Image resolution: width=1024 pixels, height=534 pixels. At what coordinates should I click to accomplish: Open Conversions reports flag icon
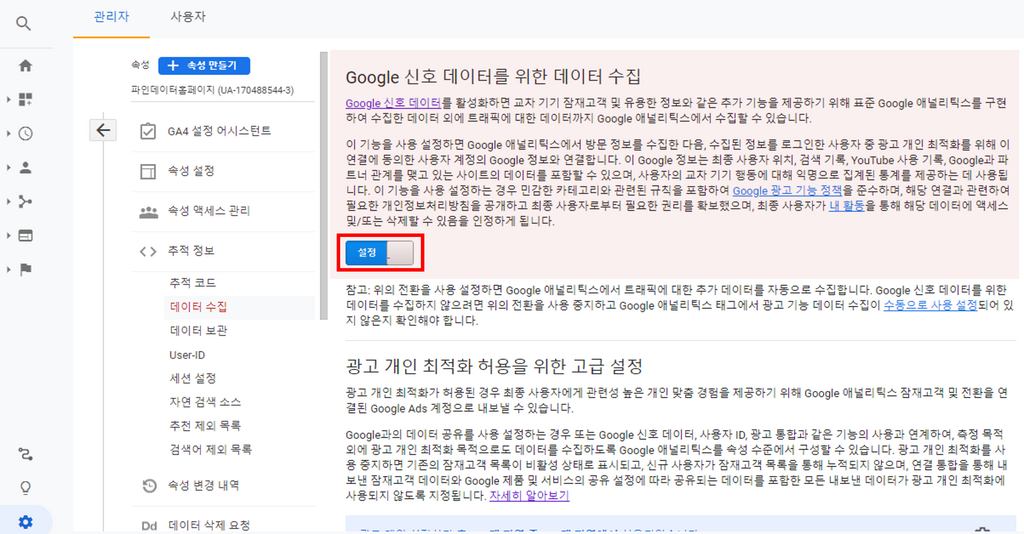25,270
